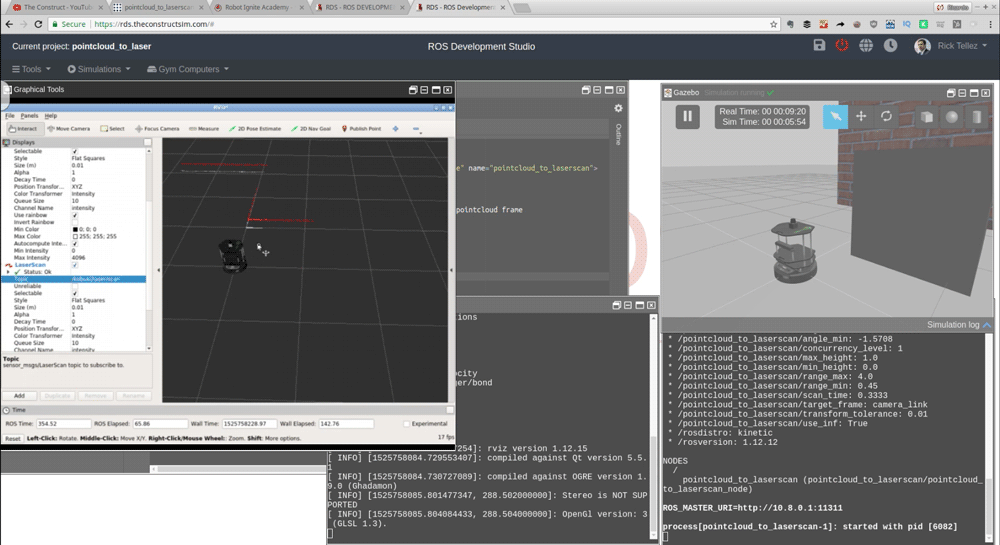
Task: Click the clock icon in RDS header
Action: coord(890,45)
